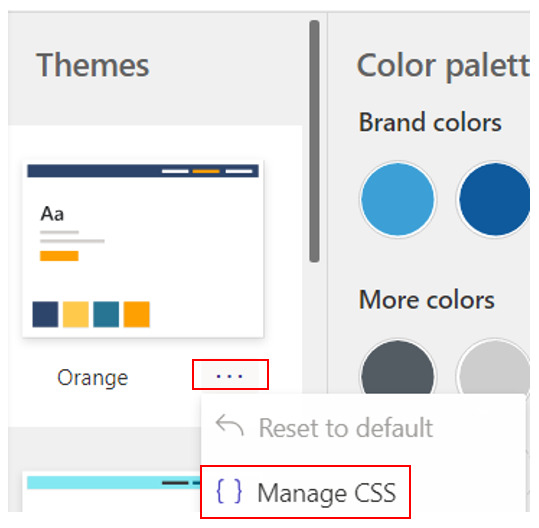Select Manage CSS menu option
Viewport: 539px width, 528px height.
305,492
